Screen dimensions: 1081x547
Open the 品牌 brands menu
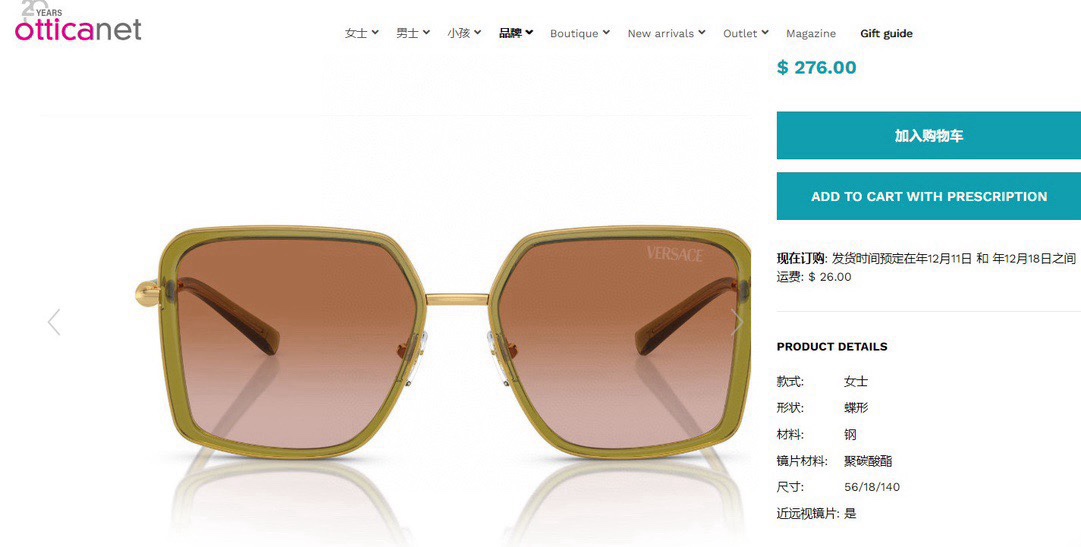point(516,33)
